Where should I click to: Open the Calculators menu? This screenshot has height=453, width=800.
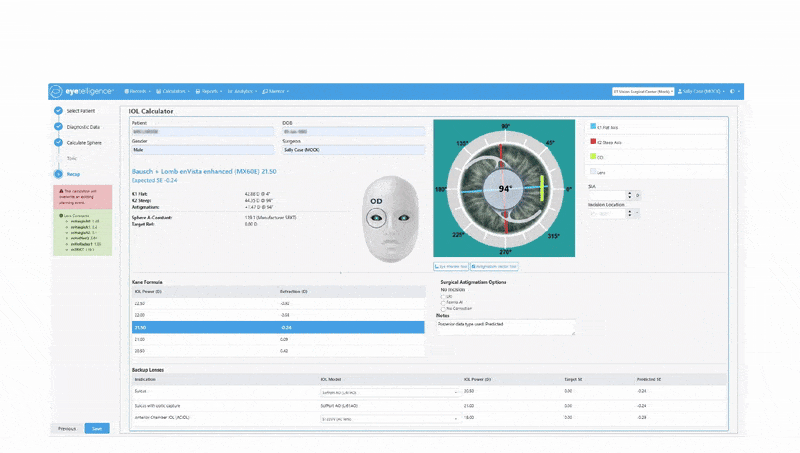(x=175, y=91)
